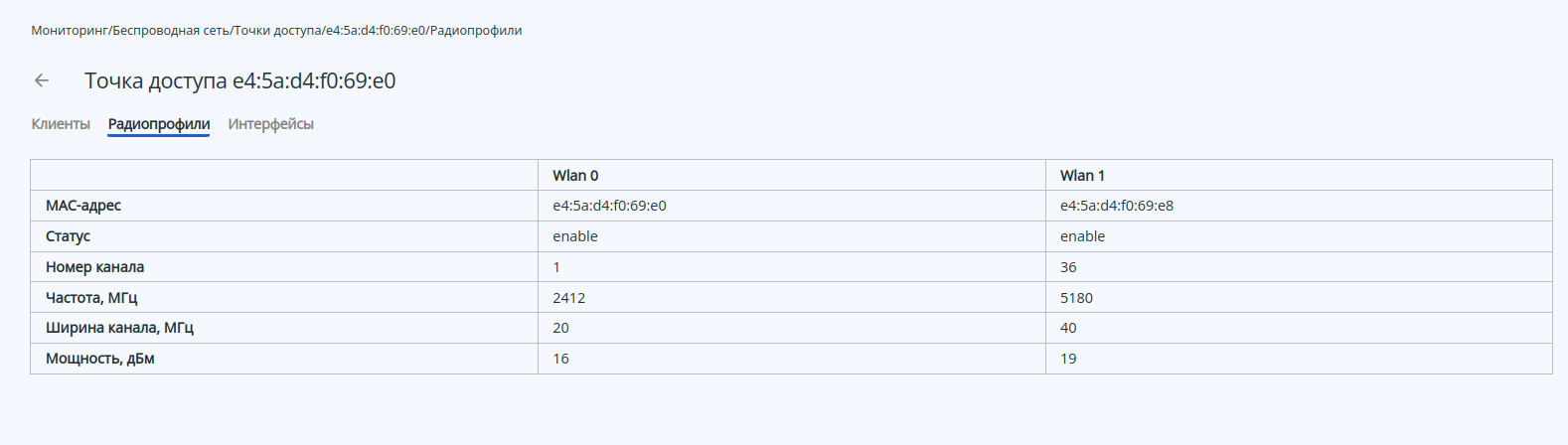Image resolution: width=1568 pixels, height=445 pixels.
Task: Click the breadcrumb path at top
Action: point(276,31)
